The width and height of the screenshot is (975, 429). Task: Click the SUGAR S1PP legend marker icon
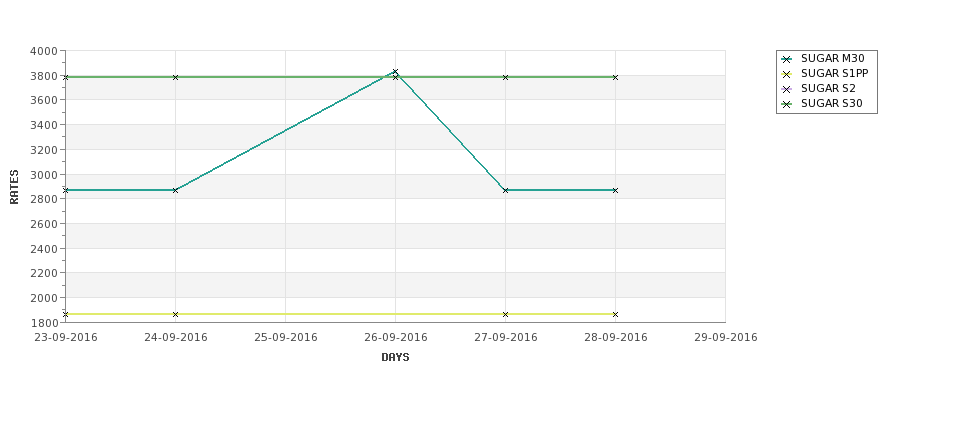click(x=787, y=74)
